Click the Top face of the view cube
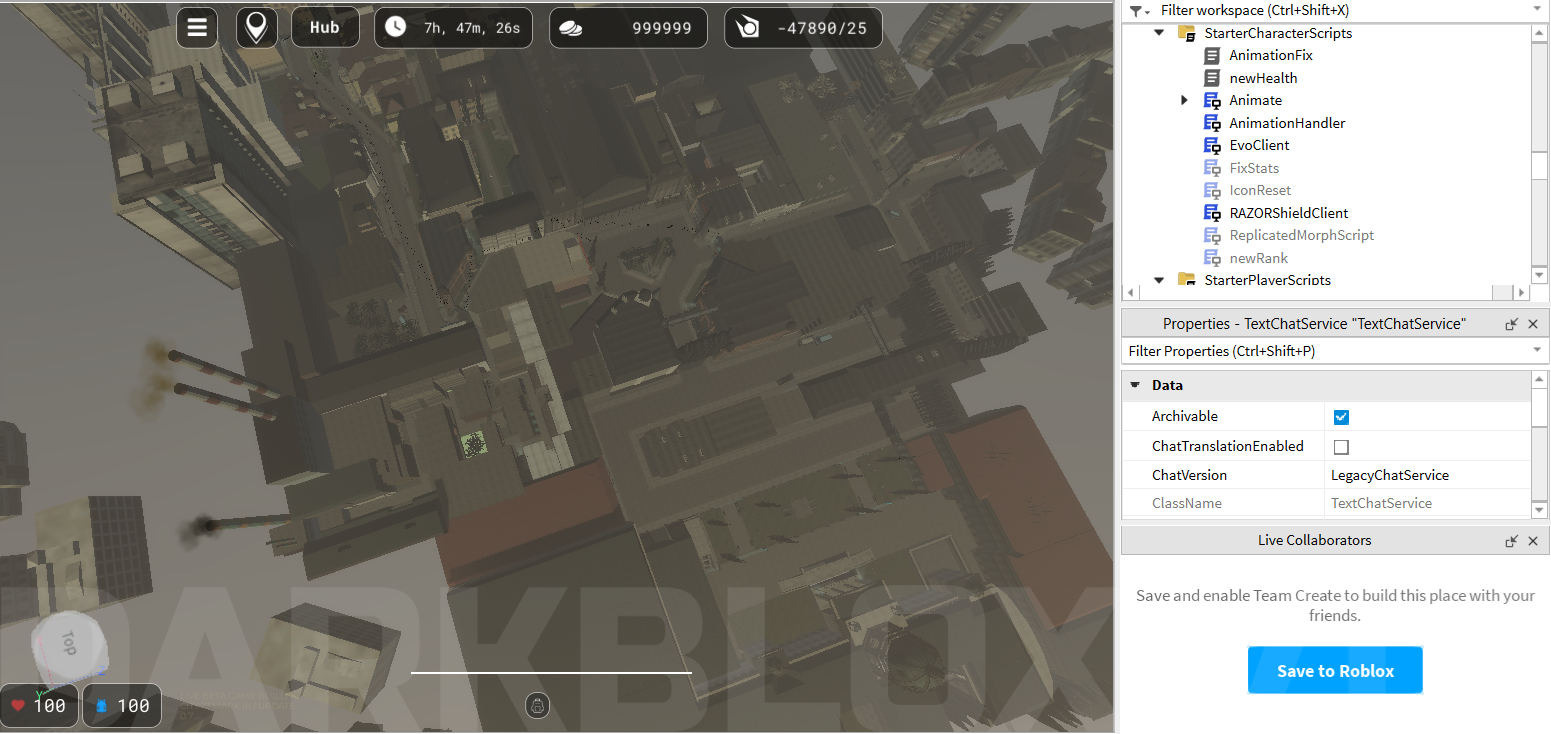1551x734 pixels. tap(68, 642)
